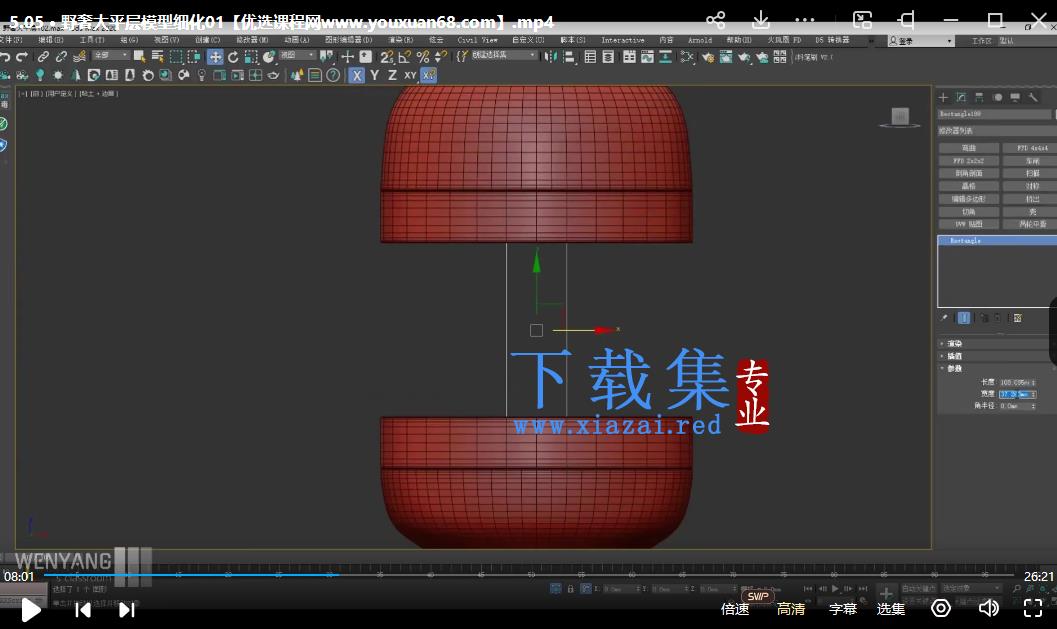Open the 视图(V) menu
The height and width of the screenshot is (629, 1057).
166,40
